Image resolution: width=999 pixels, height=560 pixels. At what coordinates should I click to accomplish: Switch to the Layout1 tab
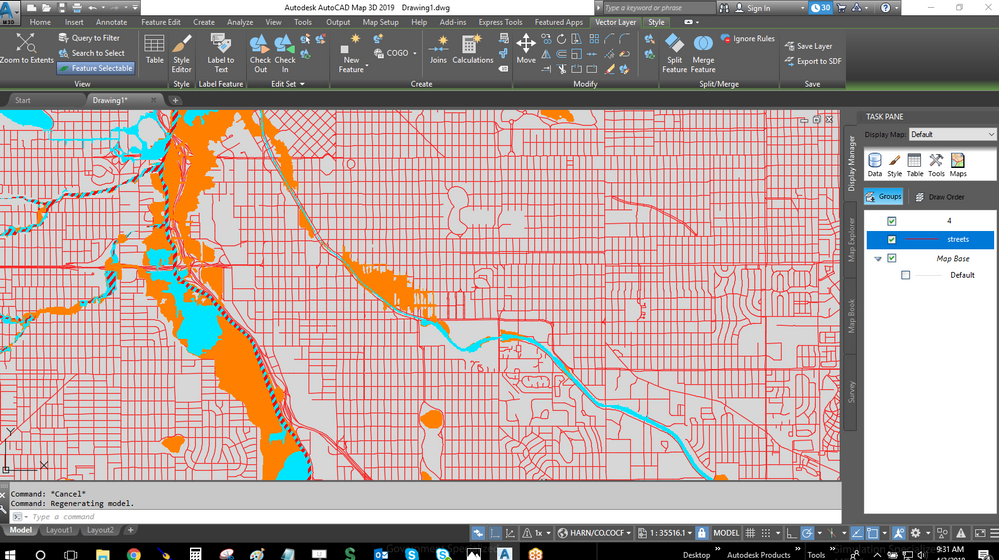(x=59, y=530)
